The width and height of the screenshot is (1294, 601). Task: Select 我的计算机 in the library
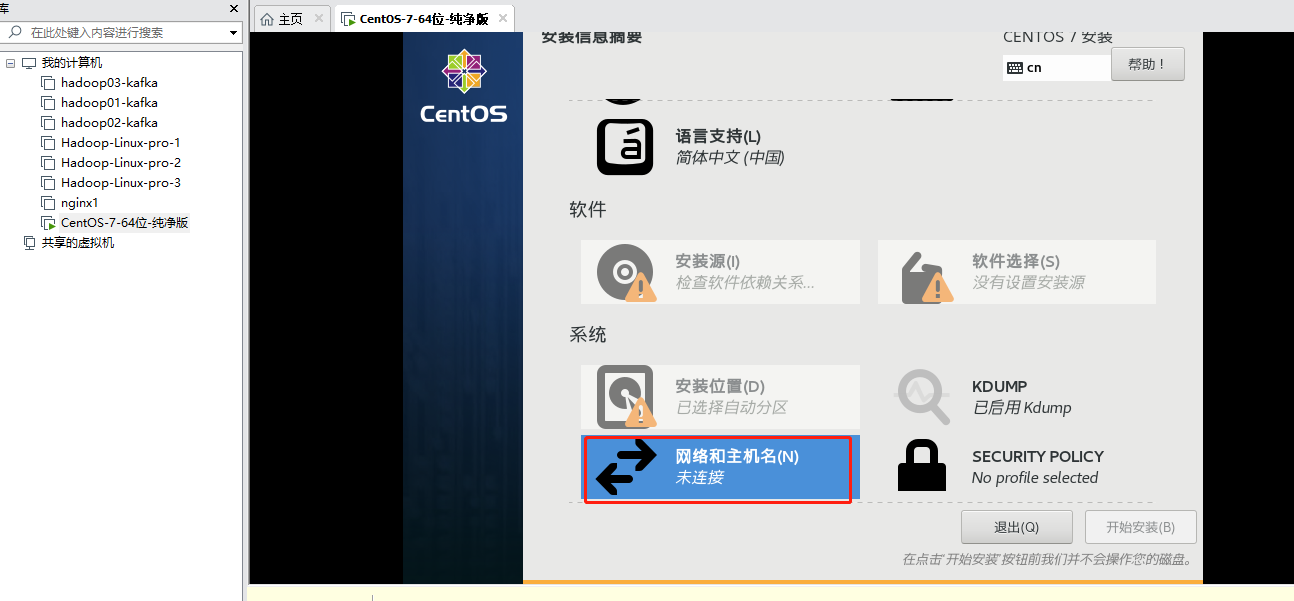click(x=71, y=63)
